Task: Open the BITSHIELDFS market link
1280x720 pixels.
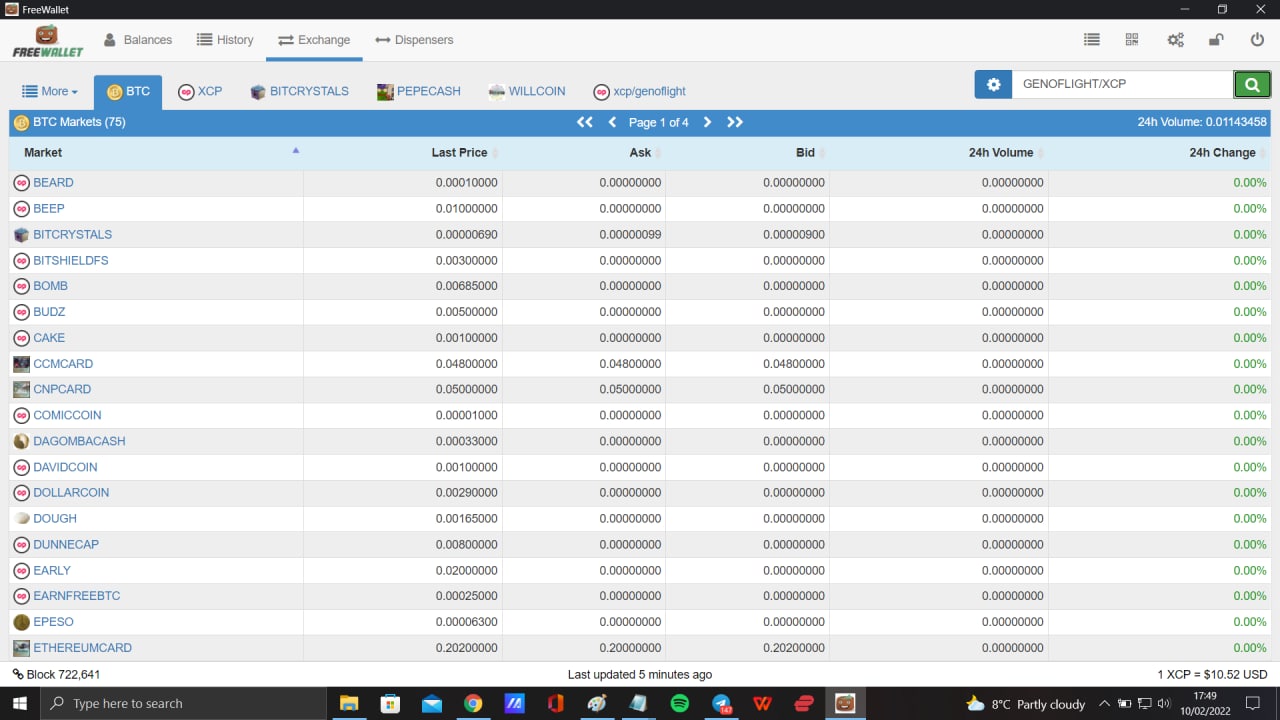Action: point(71,261)
